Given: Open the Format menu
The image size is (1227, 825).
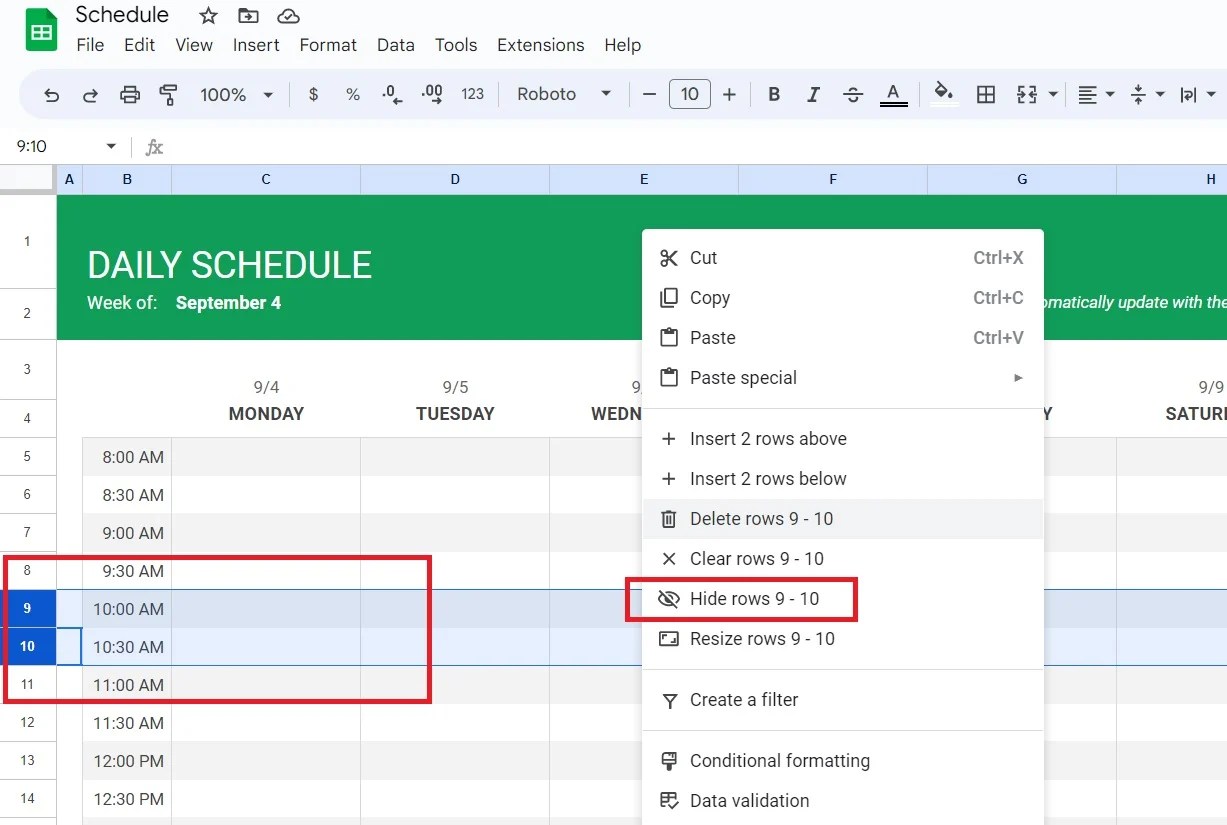Looking at the screenshot, I should click(x=328, y=45).
